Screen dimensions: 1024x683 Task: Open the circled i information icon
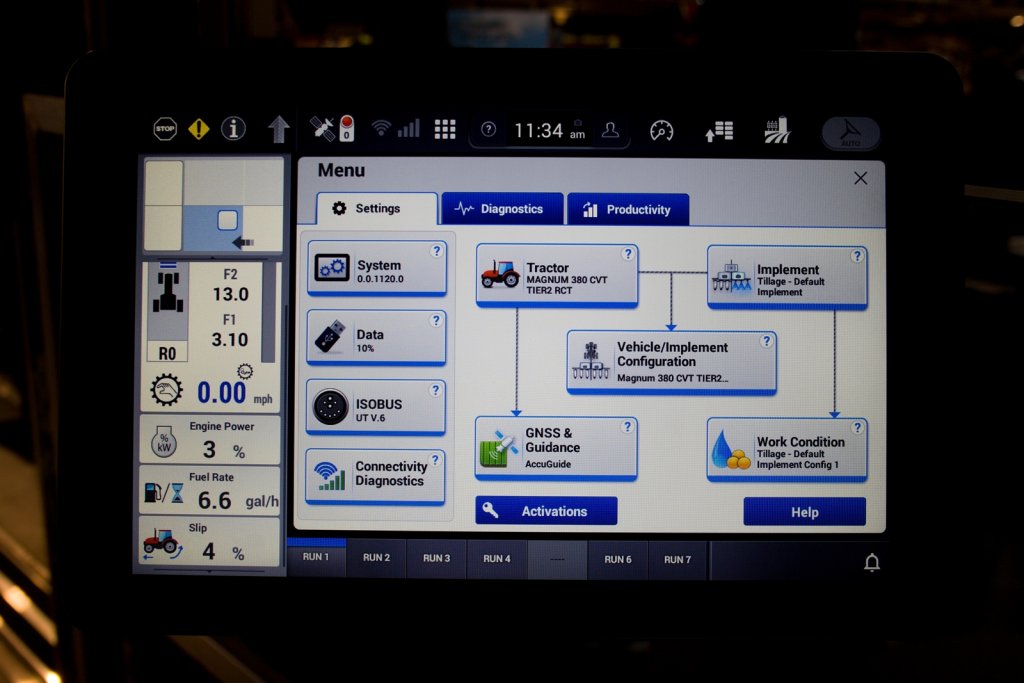click(x=233, y=129)
